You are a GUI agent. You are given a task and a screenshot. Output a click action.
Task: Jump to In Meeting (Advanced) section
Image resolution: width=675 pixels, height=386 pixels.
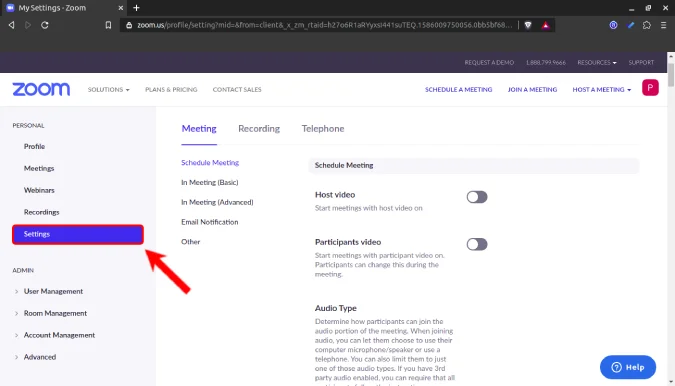pos(217,202)
